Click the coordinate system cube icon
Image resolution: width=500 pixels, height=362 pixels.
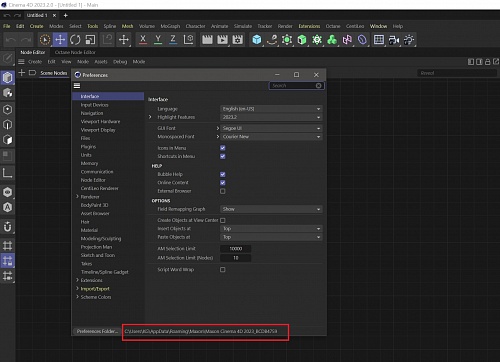click(x=189, y=40)
